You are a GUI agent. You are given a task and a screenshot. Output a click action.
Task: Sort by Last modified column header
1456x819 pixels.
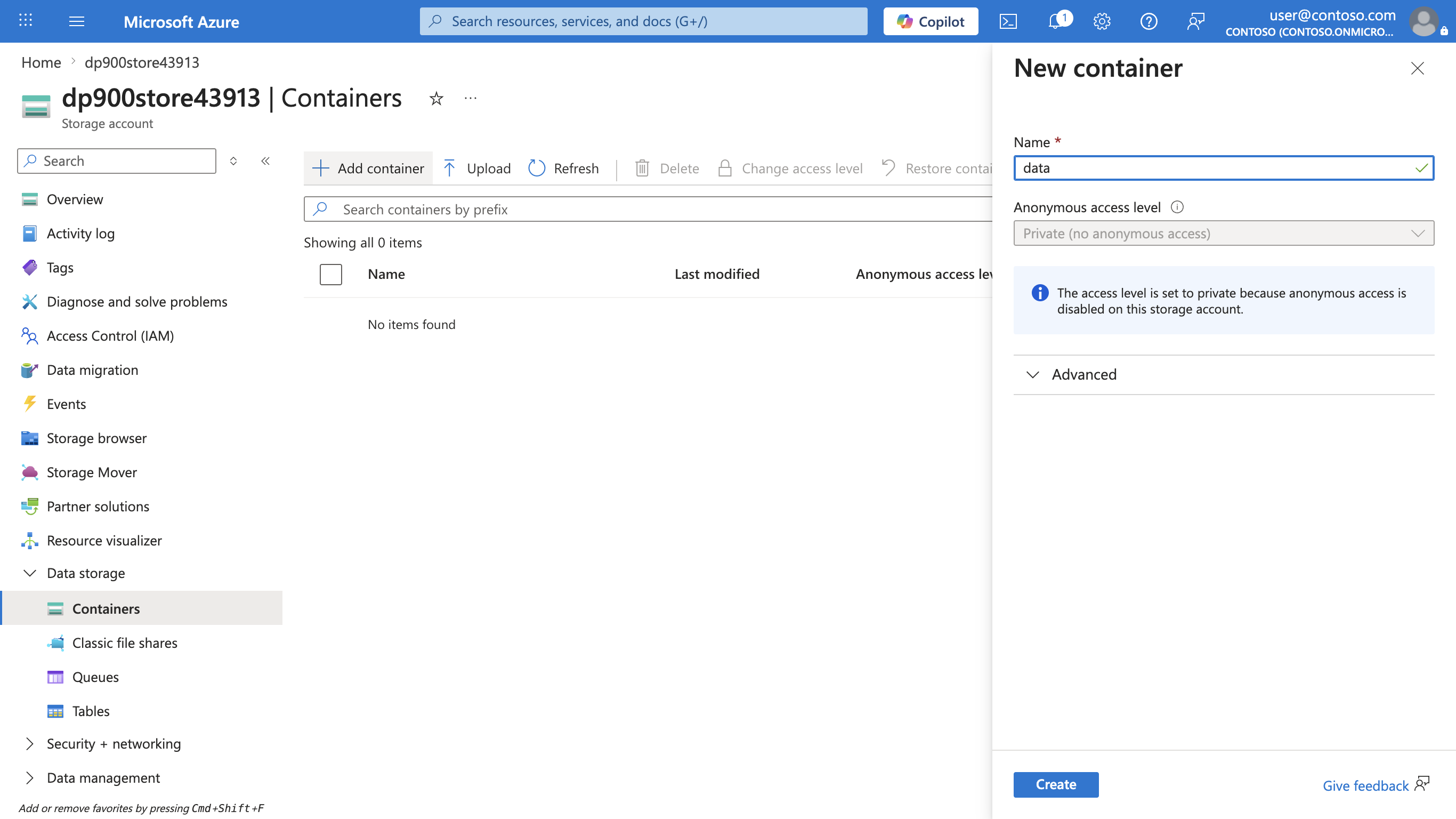717,274
